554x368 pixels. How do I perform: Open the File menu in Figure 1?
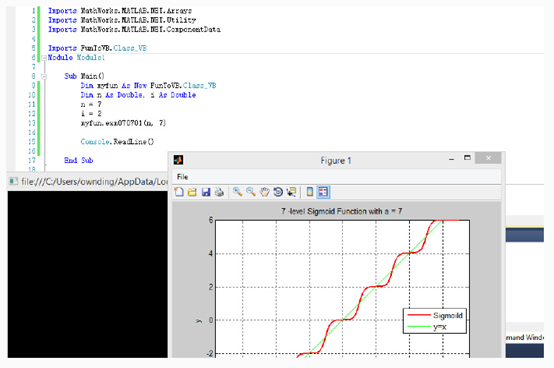tap(183, 177)
